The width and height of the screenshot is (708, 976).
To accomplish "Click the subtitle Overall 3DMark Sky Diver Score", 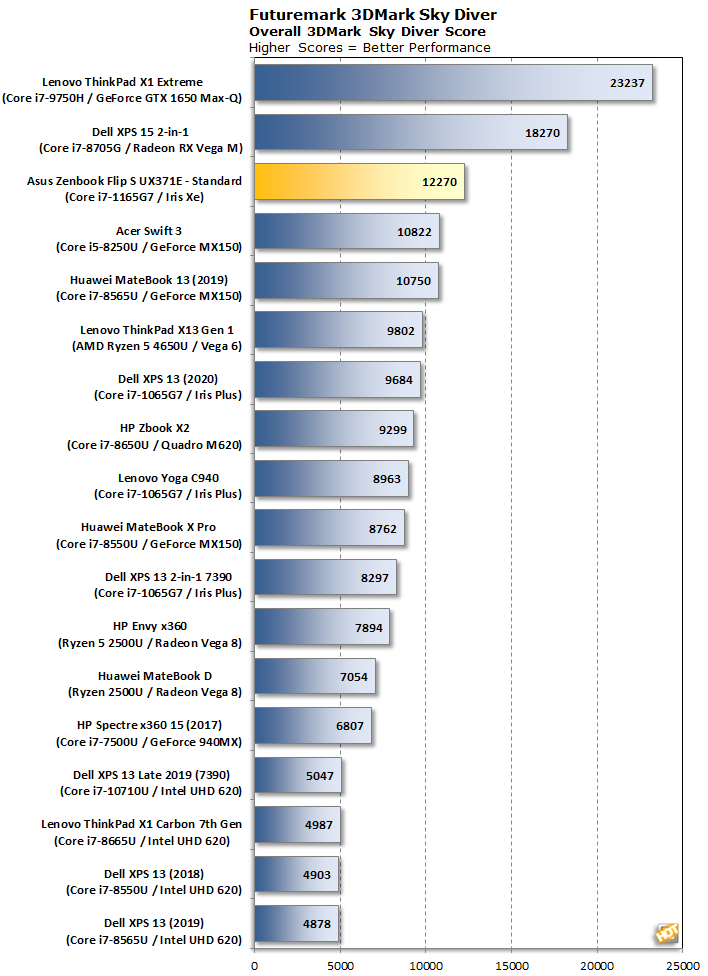I will coord(367,32).
